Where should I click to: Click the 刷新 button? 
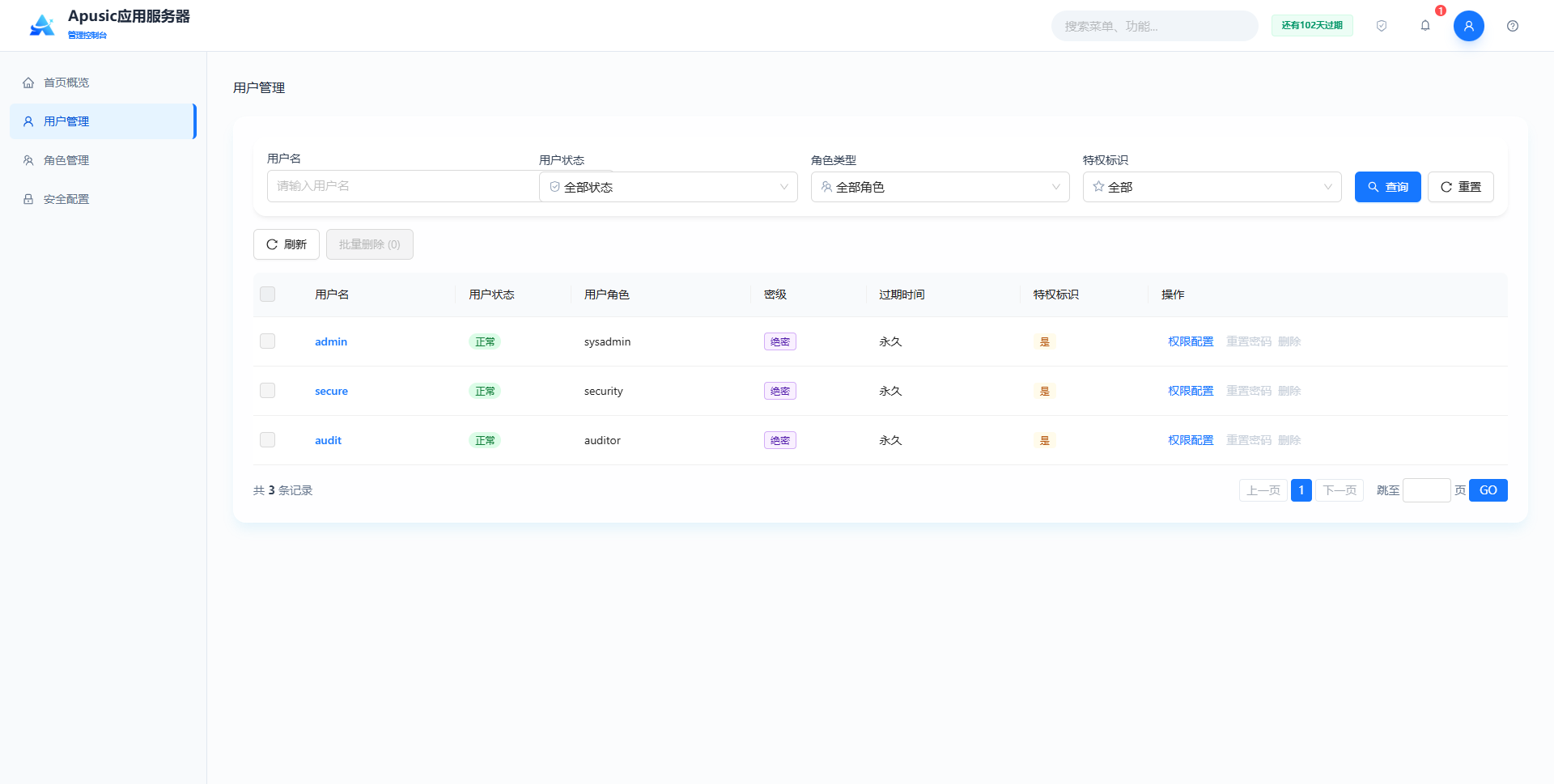click(287, 244)
